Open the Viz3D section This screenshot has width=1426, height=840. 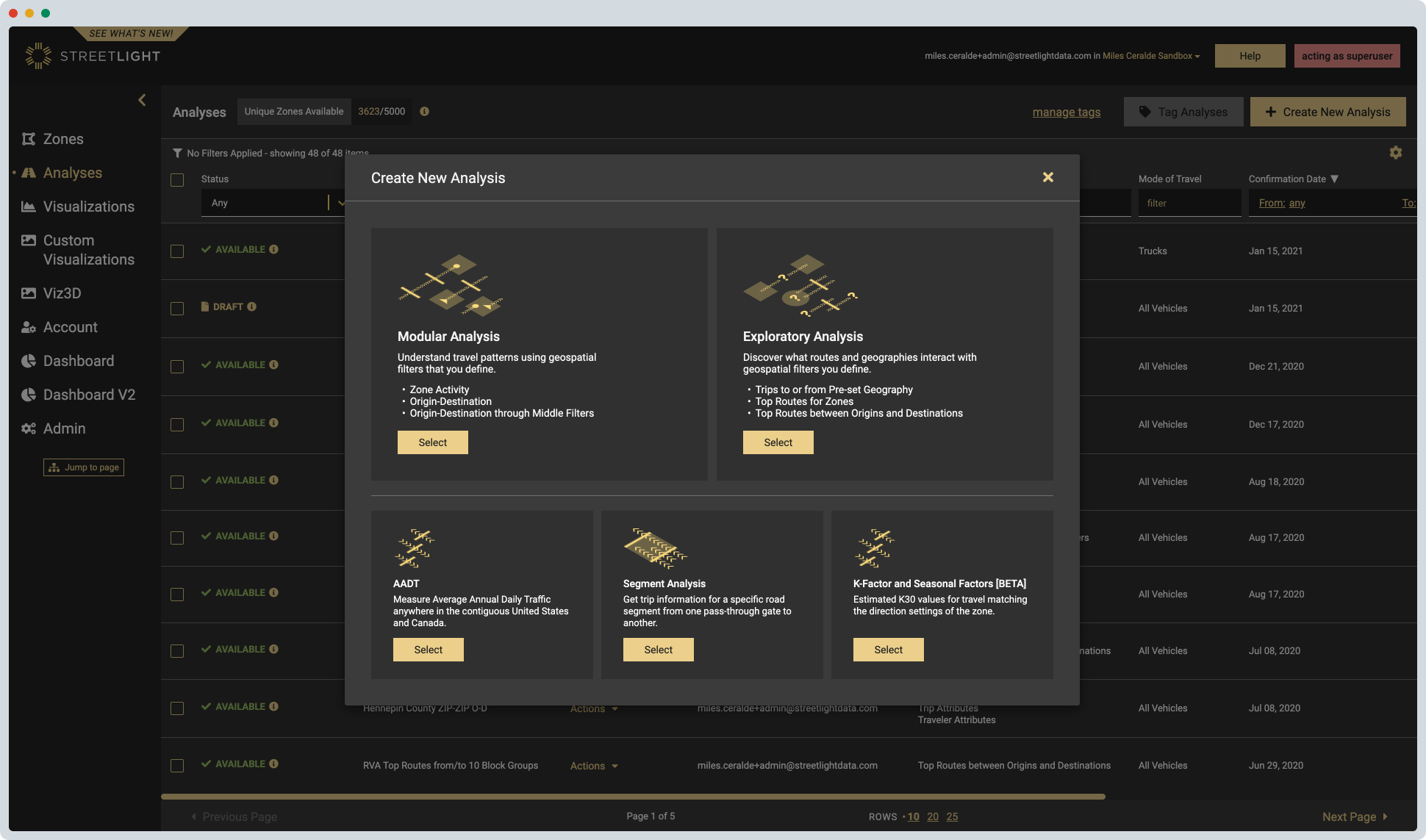(62, 293)
